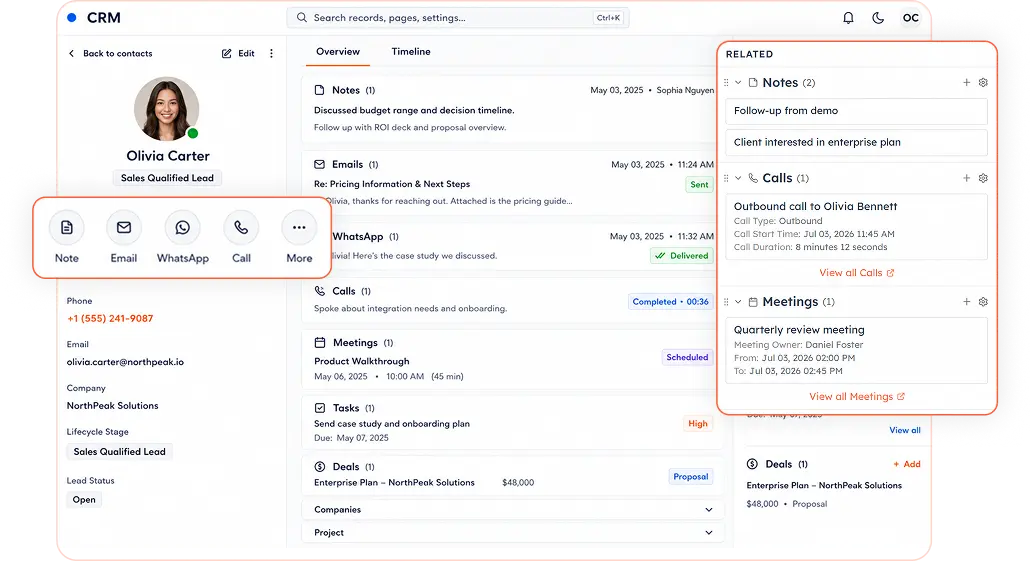The height and width of the screenshot is (561, 1031).
Task: Switch to the Overview tab
Action: tap(338, 52)
